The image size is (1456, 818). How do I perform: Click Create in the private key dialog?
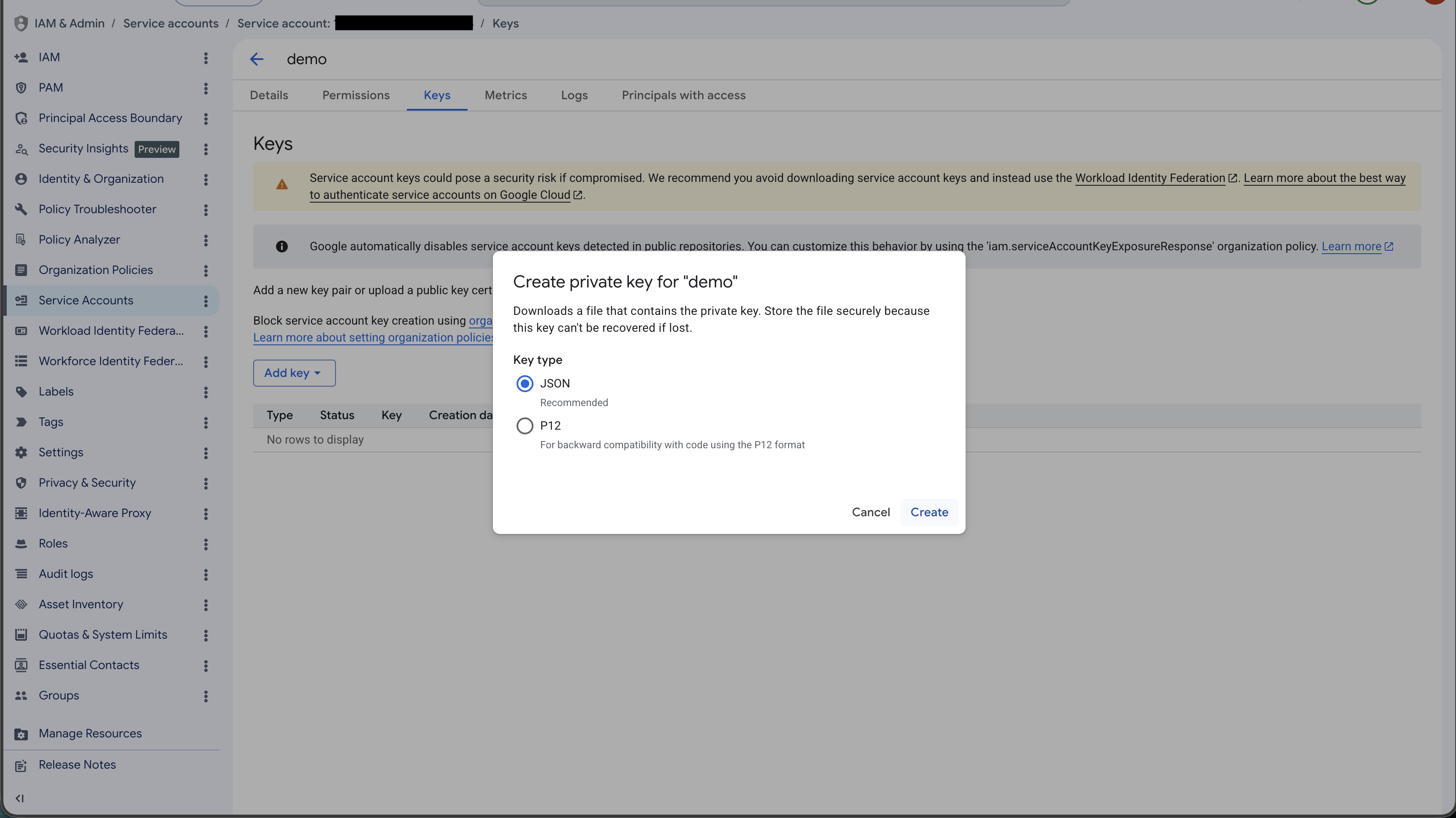pyautogui.click(x=928, y=512)
